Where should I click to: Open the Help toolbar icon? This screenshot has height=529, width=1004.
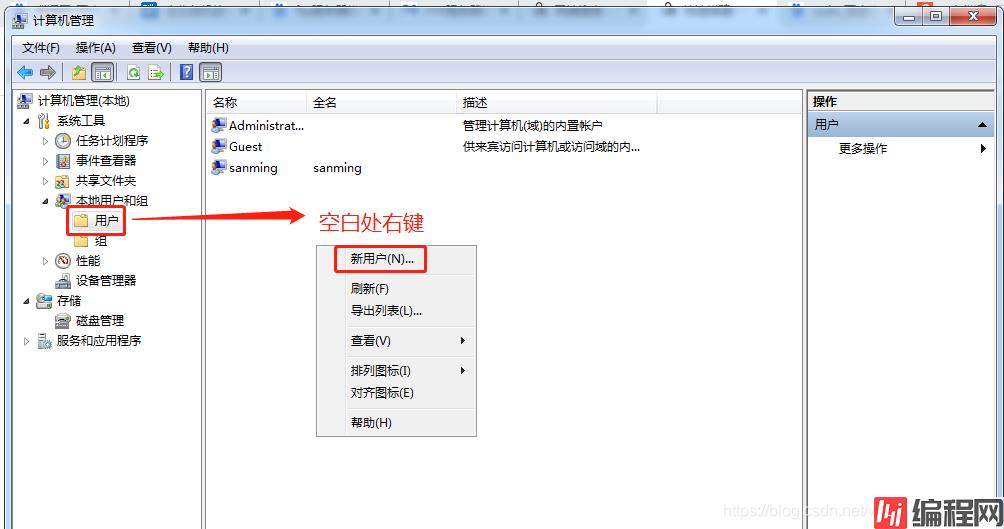(x=186, y=72)
